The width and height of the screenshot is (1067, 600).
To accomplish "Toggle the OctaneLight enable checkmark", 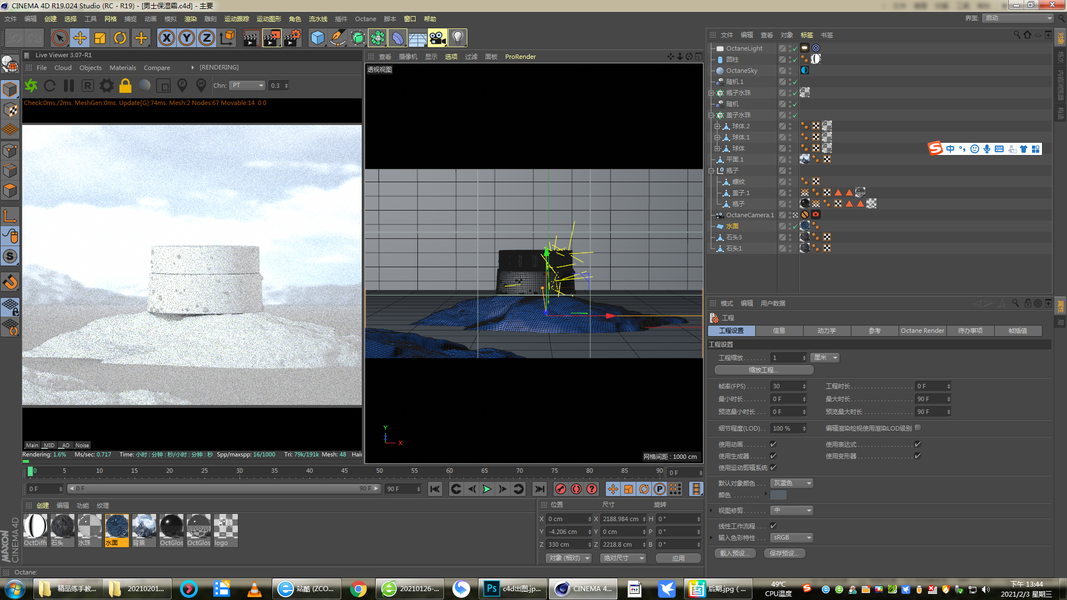I will 794,48.
